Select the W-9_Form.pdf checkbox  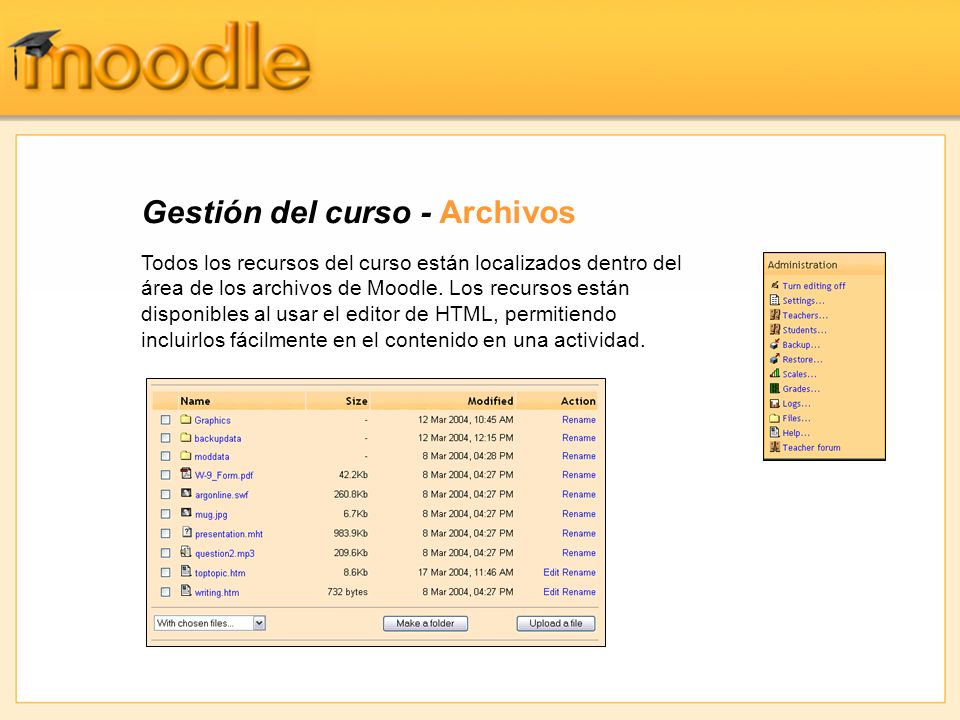(x=165, y=475)
